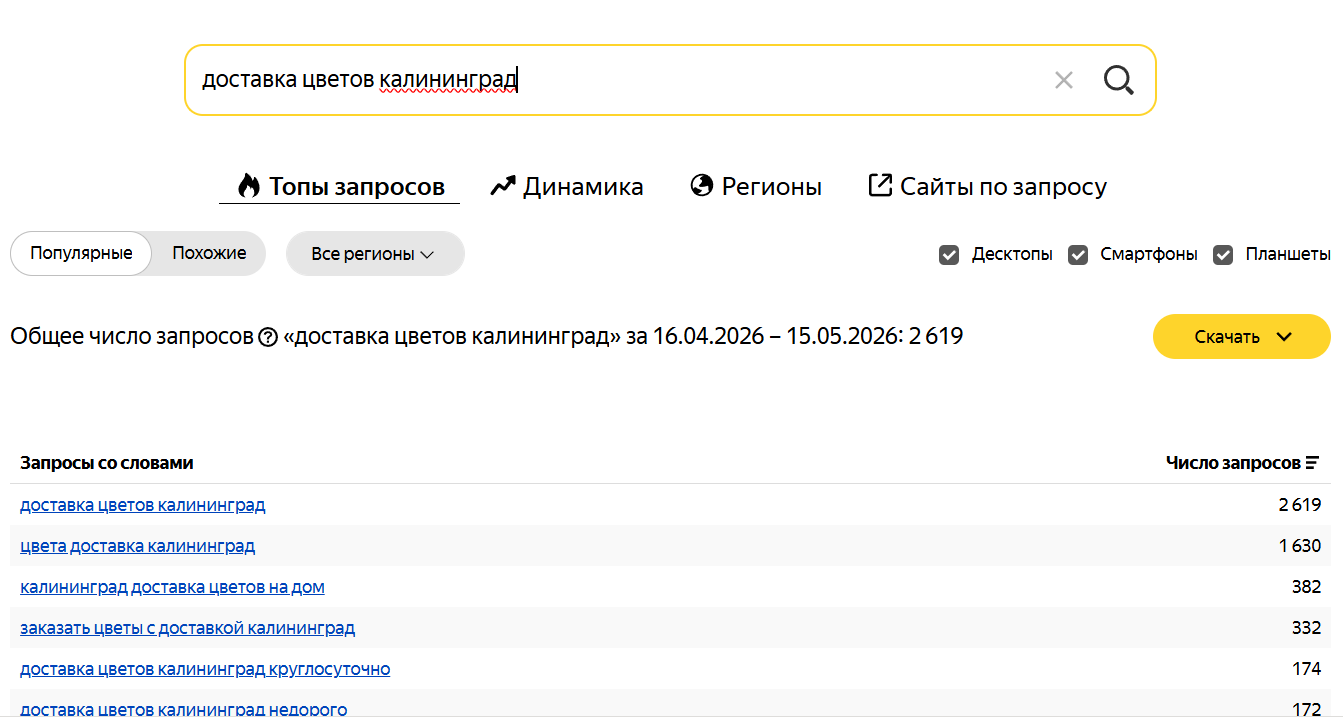Click the Запросы со словами column header

point(107,463)
